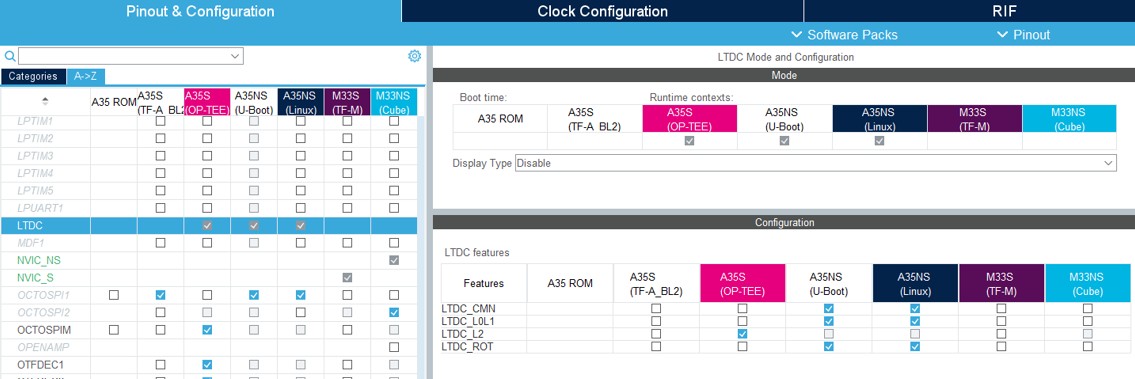Select the A->Z sorting tab
This screenshot has height=379, width=1135.
[x=85, y=76]
